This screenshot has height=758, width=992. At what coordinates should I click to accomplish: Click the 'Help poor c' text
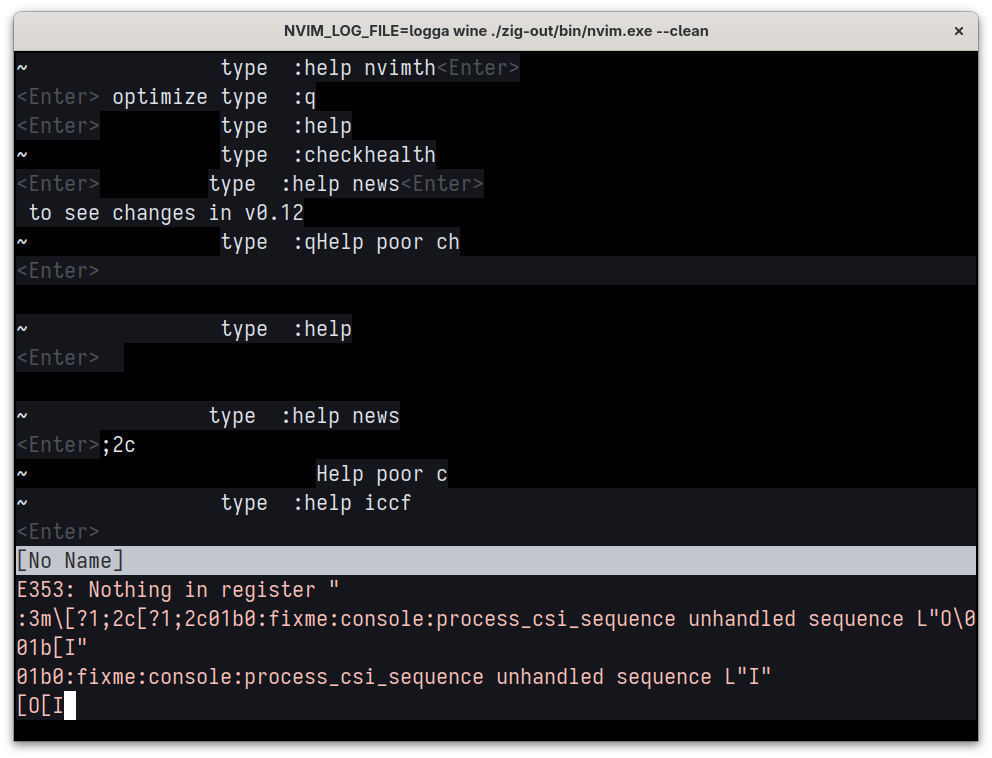click(x=382, y=475)
